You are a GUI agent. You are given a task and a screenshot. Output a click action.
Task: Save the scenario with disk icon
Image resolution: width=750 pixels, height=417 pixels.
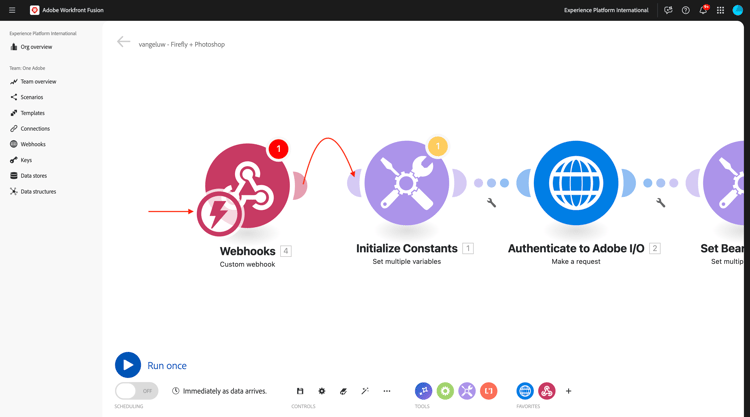click(300, 391)
